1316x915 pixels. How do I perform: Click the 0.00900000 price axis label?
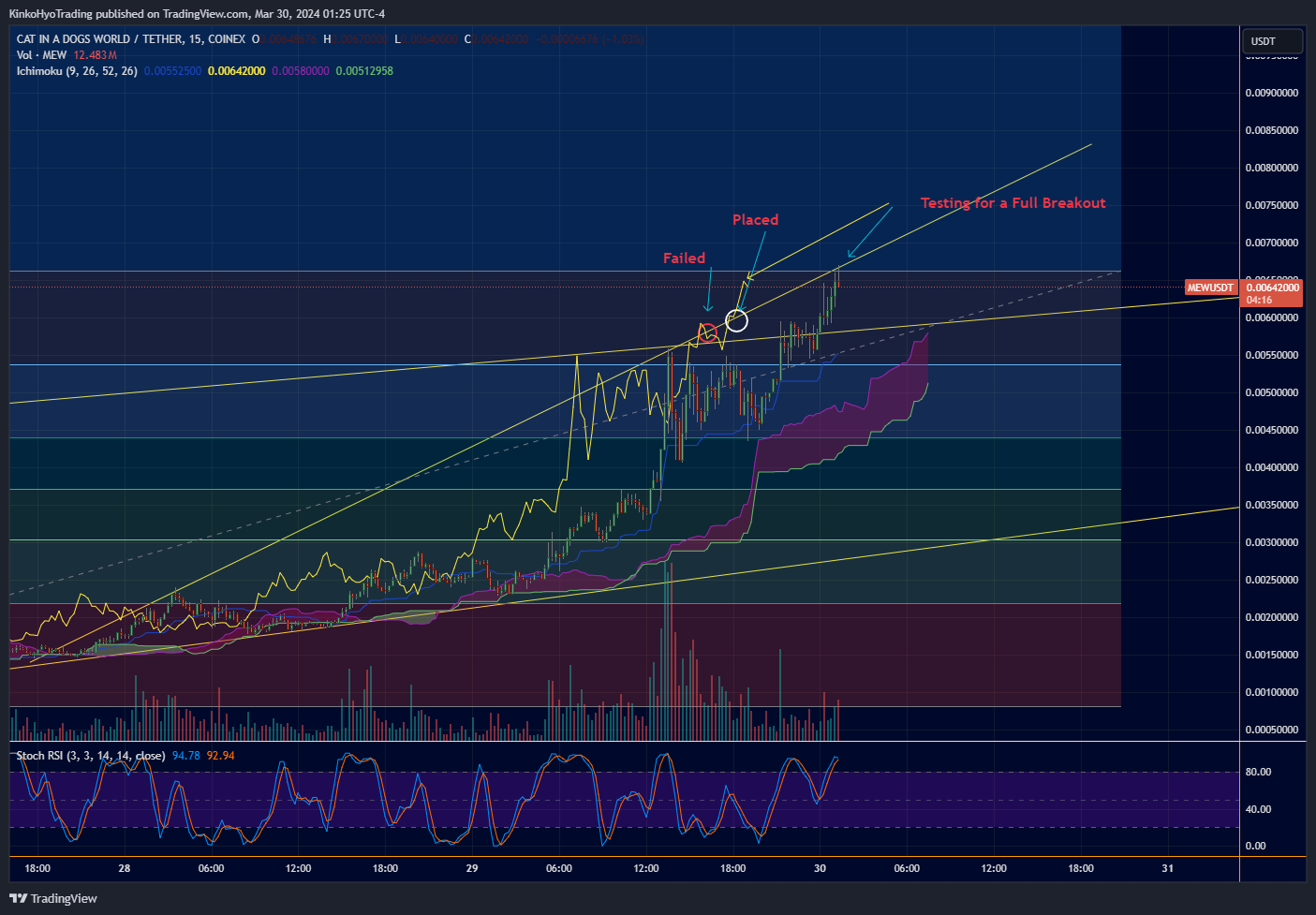1271,93
